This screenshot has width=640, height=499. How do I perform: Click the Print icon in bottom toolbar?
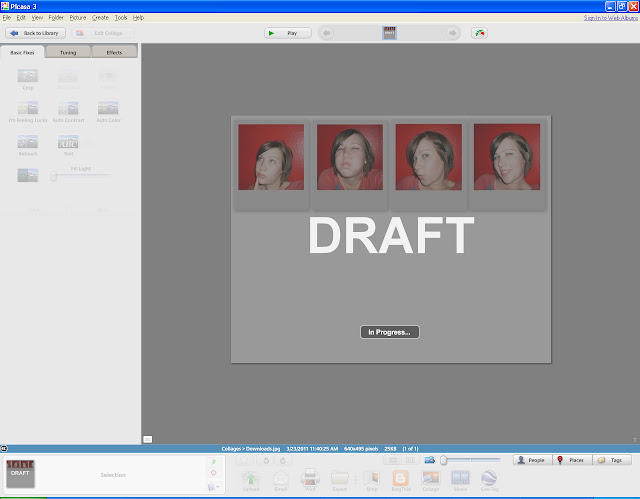(310, 479)
